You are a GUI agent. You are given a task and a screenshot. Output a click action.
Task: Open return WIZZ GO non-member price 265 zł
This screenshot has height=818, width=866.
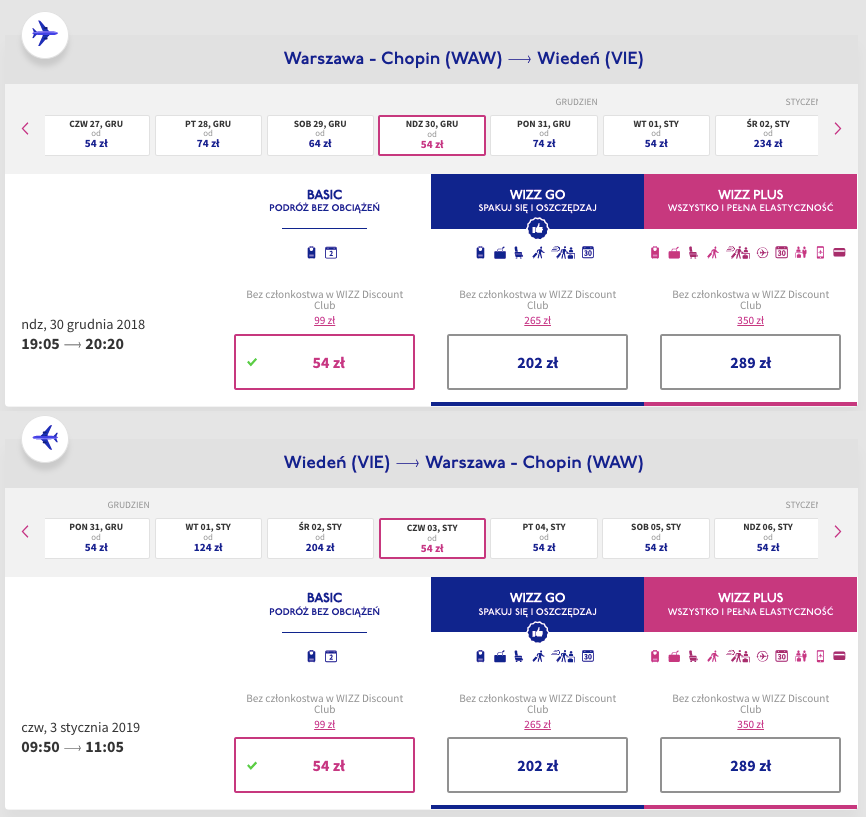tap(537, 724)
